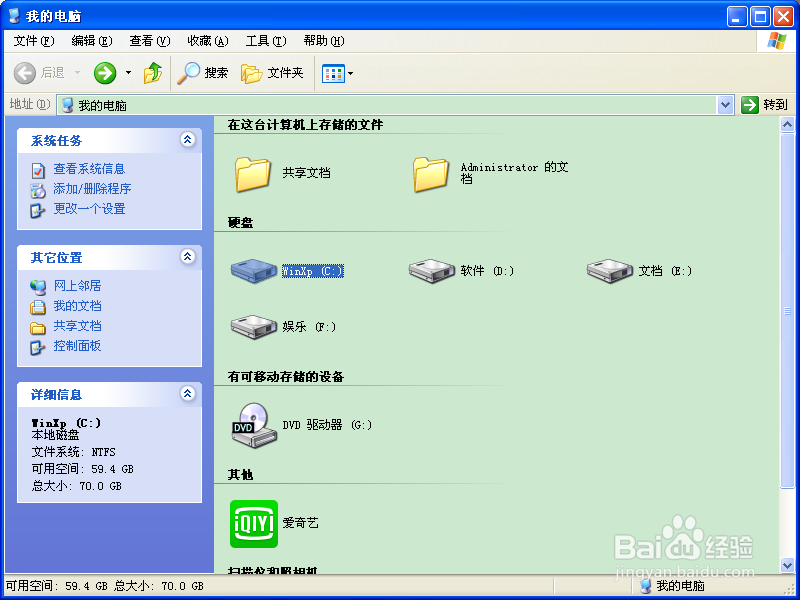Select the Administrator 的文档 folder icon
Image resolution: width=800 pixels, height=600 pixels.
point(431,174)
